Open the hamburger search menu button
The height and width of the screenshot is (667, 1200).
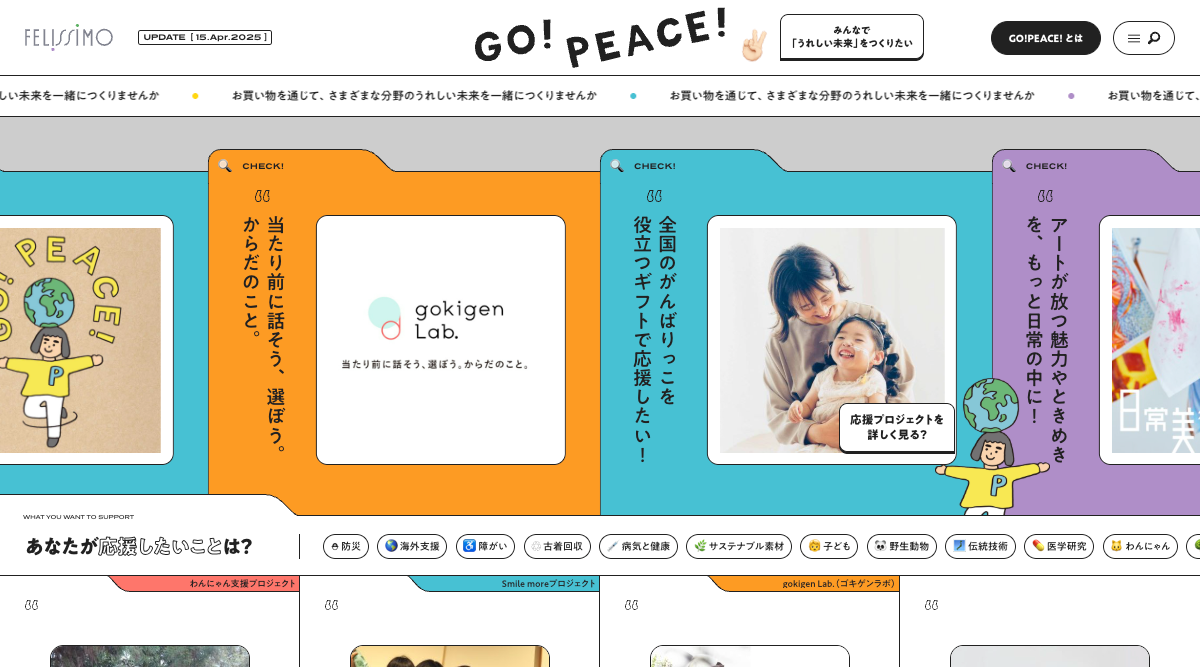coord(1144,38)
